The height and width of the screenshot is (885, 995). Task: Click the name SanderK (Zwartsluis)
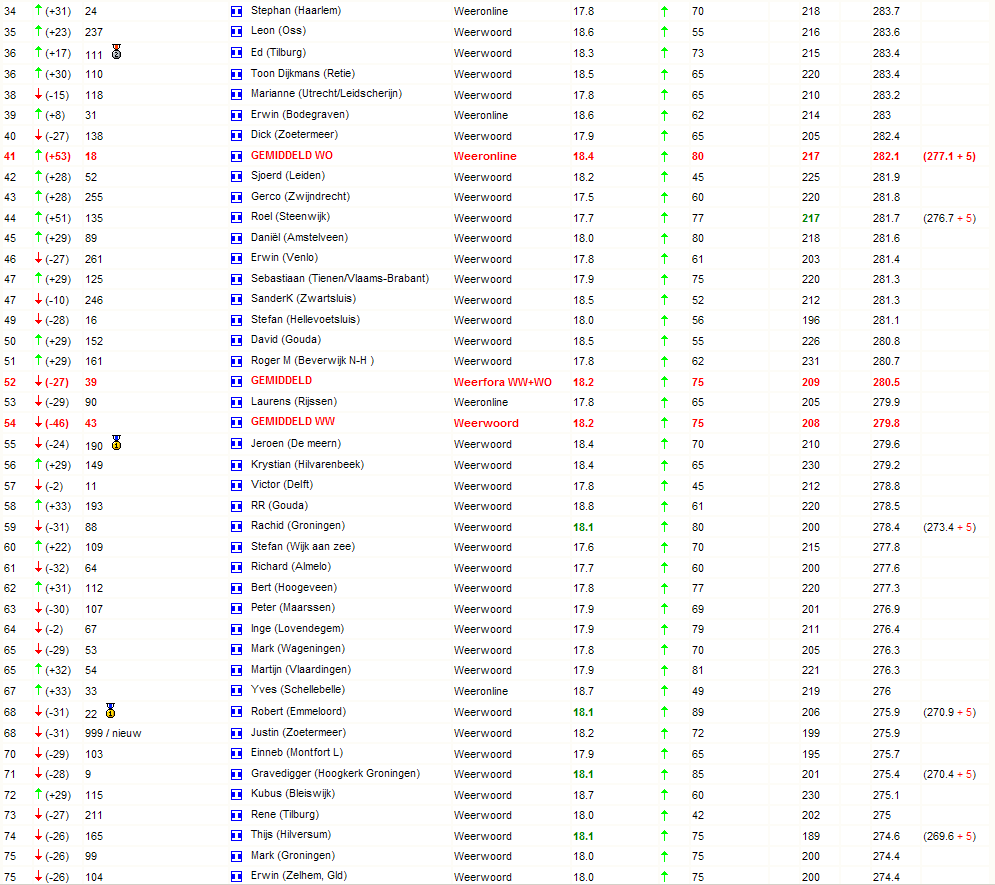303,299
